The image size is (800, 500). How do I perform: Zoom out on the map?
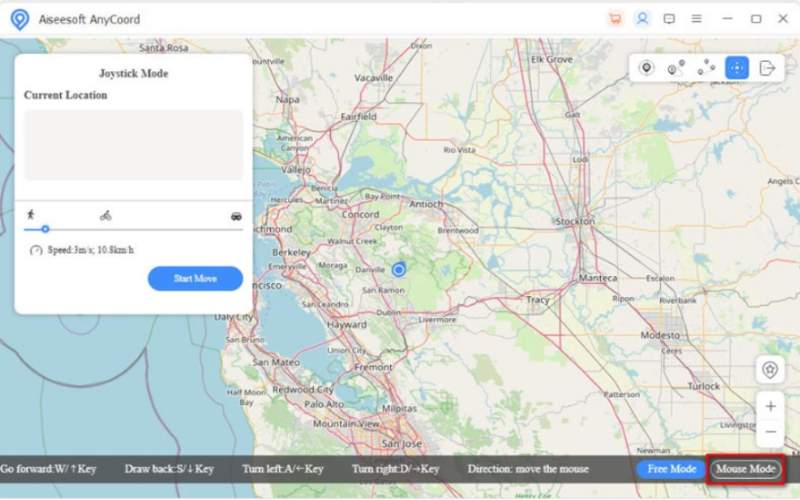point(770,432)
